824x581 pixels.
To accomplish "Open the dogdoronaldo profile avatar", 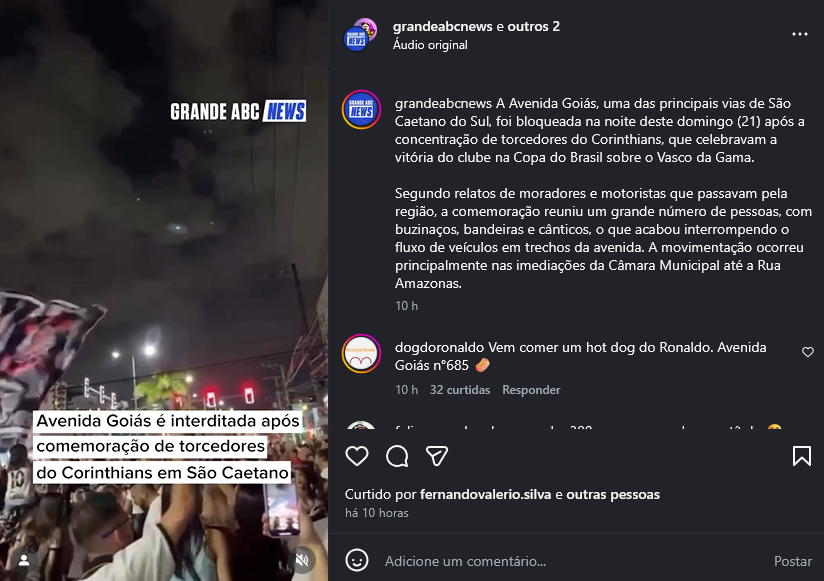I will pyautogui.click(x=361, y=354).
